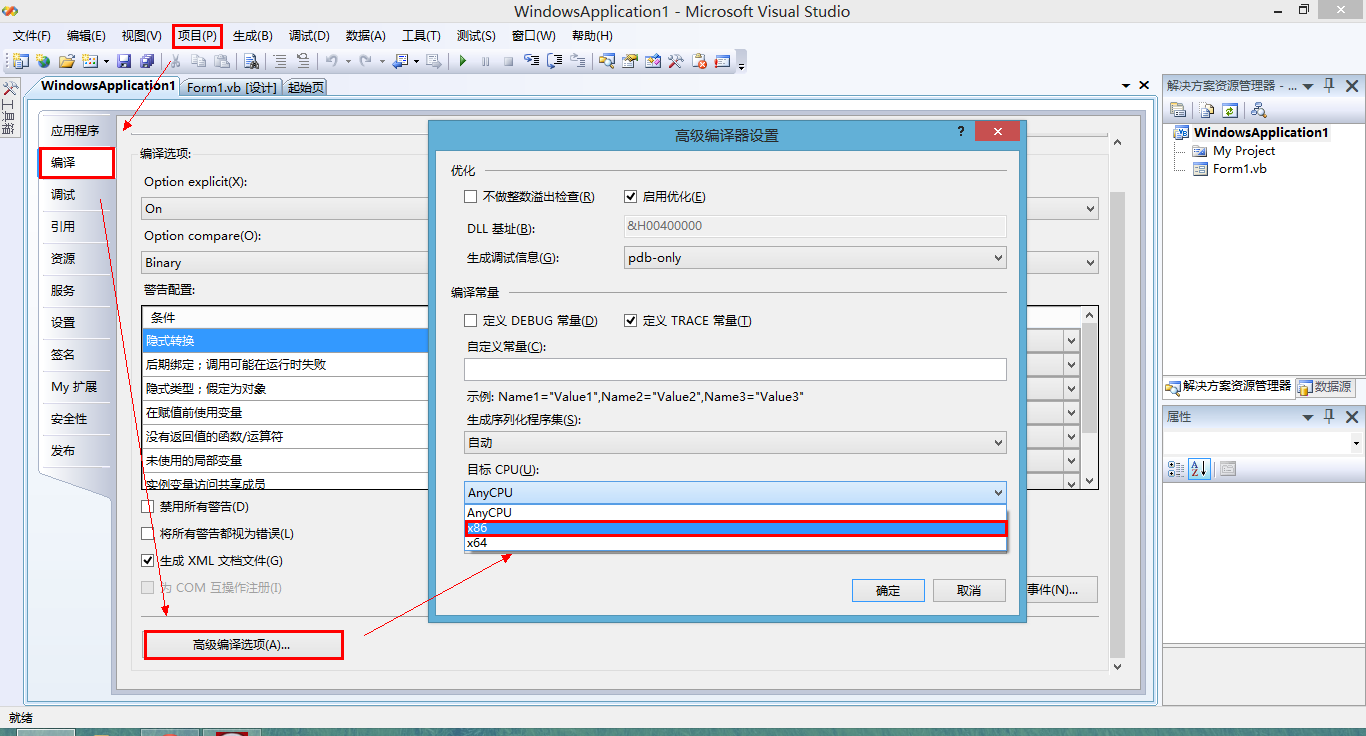Open Solution Explorer from the main toolbar
The height and width of the screenshot is (736, 1366).
click(x=606, y=61)
